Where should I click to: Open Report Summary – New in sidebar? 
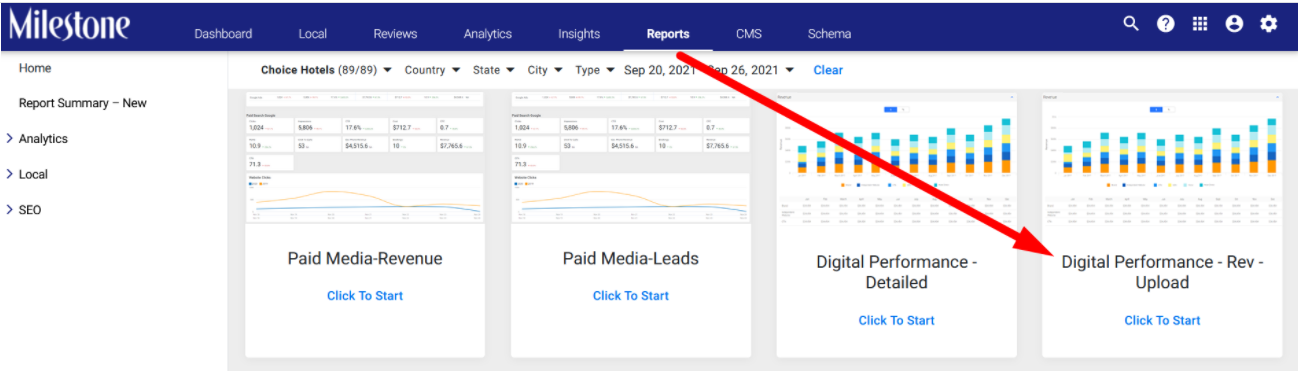[x=83, y=103]
